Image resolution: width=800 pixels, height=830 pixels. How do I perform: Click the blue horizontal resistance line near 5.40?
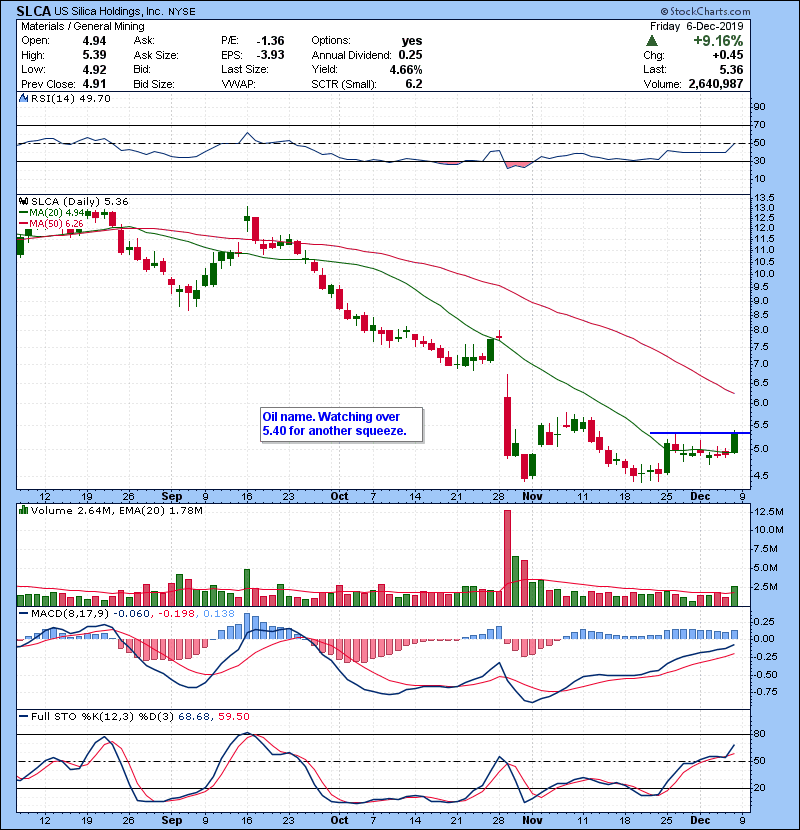click(700, 433)
